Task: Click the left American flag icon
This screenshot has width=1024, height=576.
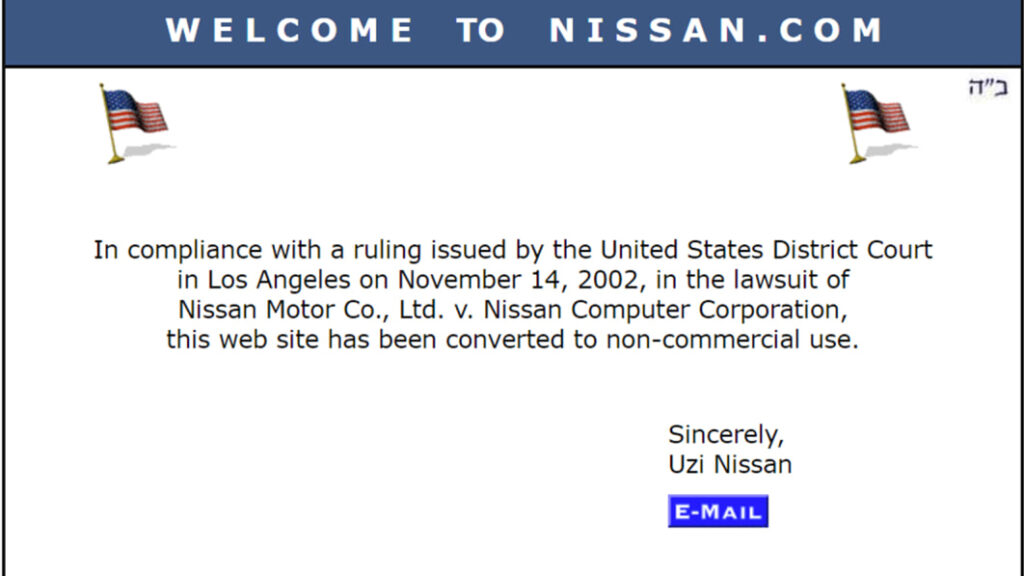Action: (x=134, y=122)
